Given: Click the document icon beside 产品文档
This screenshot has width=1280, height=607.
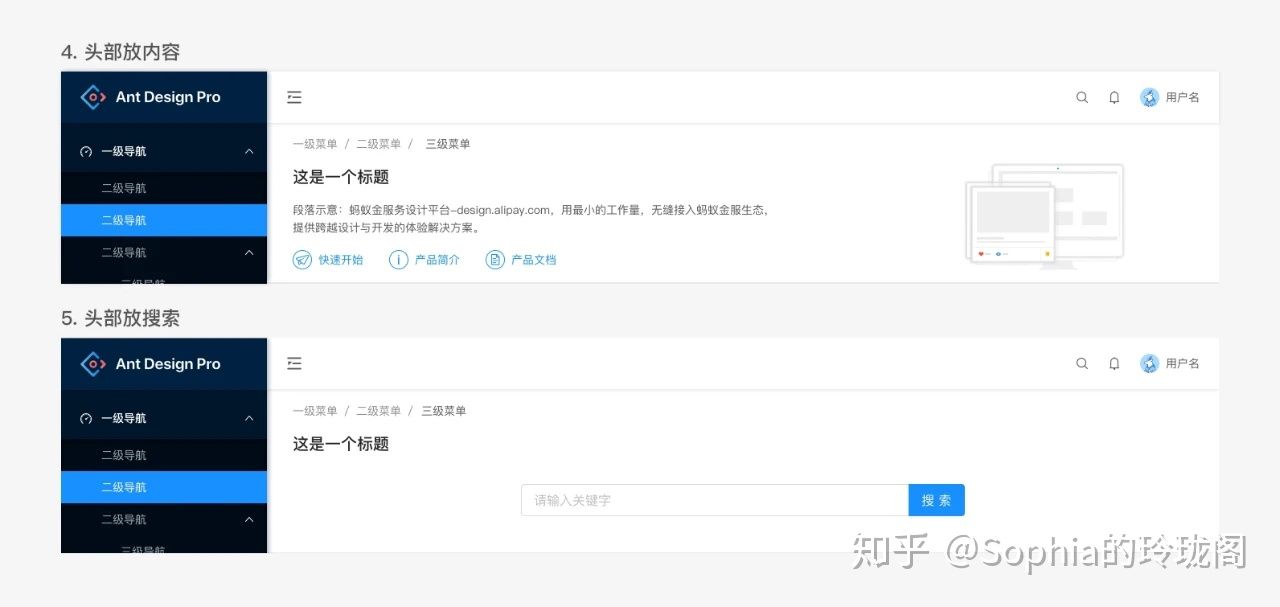Looking at the screenshot, I should (495, 259).
